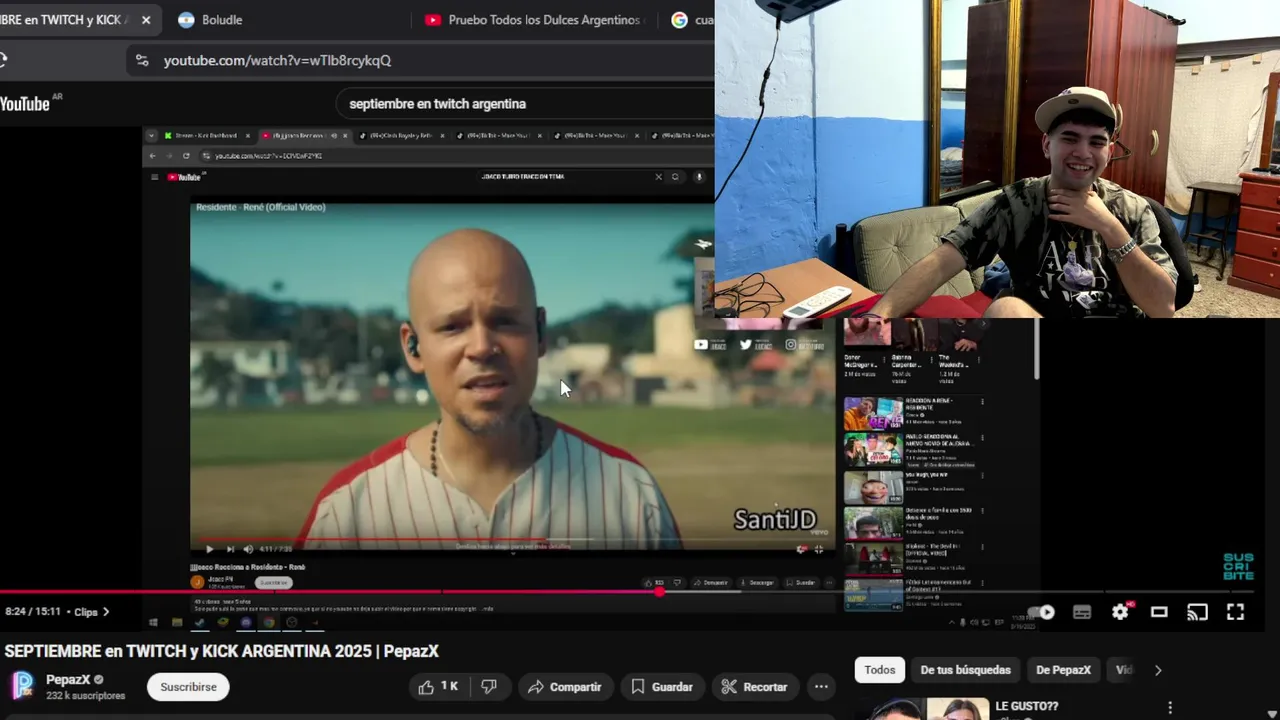Click the 8:24 / 15:11 time display
Image resolution: width=1280 pixels, height=720 pixels.
click(x=33, y=612)
